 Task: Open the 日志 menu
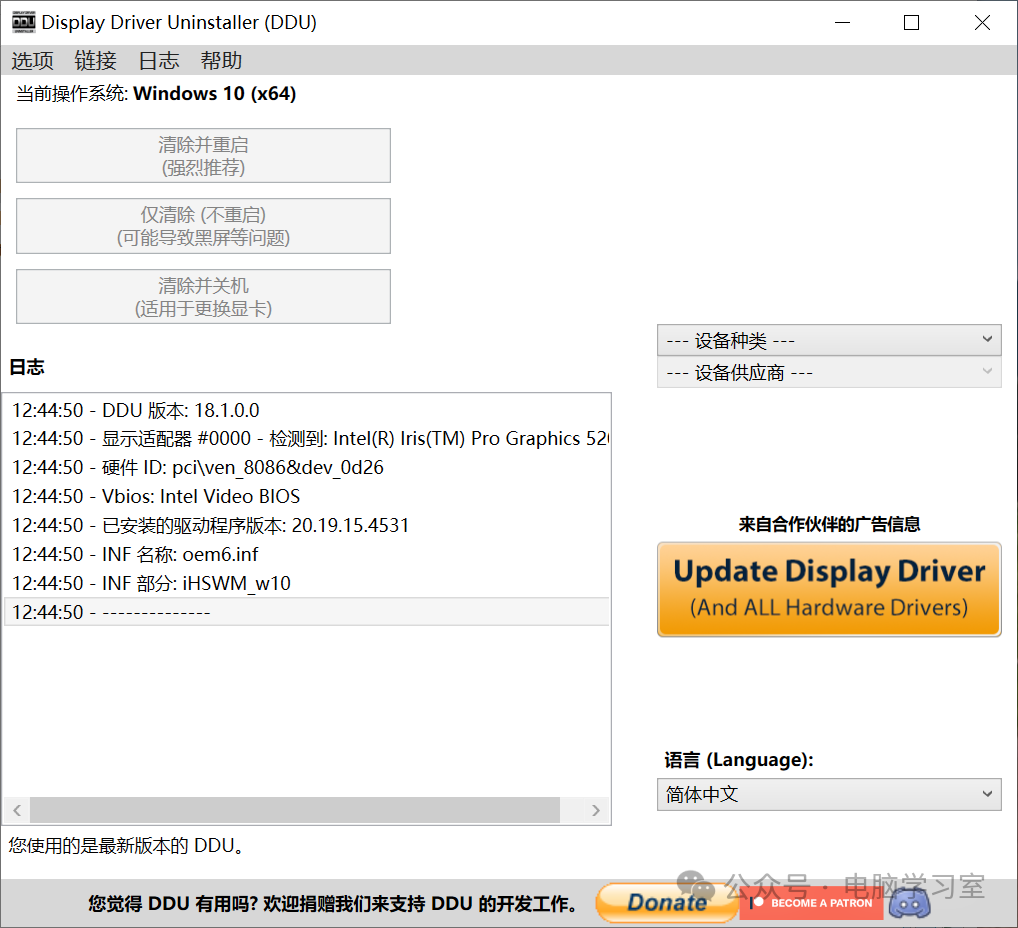tap(158, 60)
